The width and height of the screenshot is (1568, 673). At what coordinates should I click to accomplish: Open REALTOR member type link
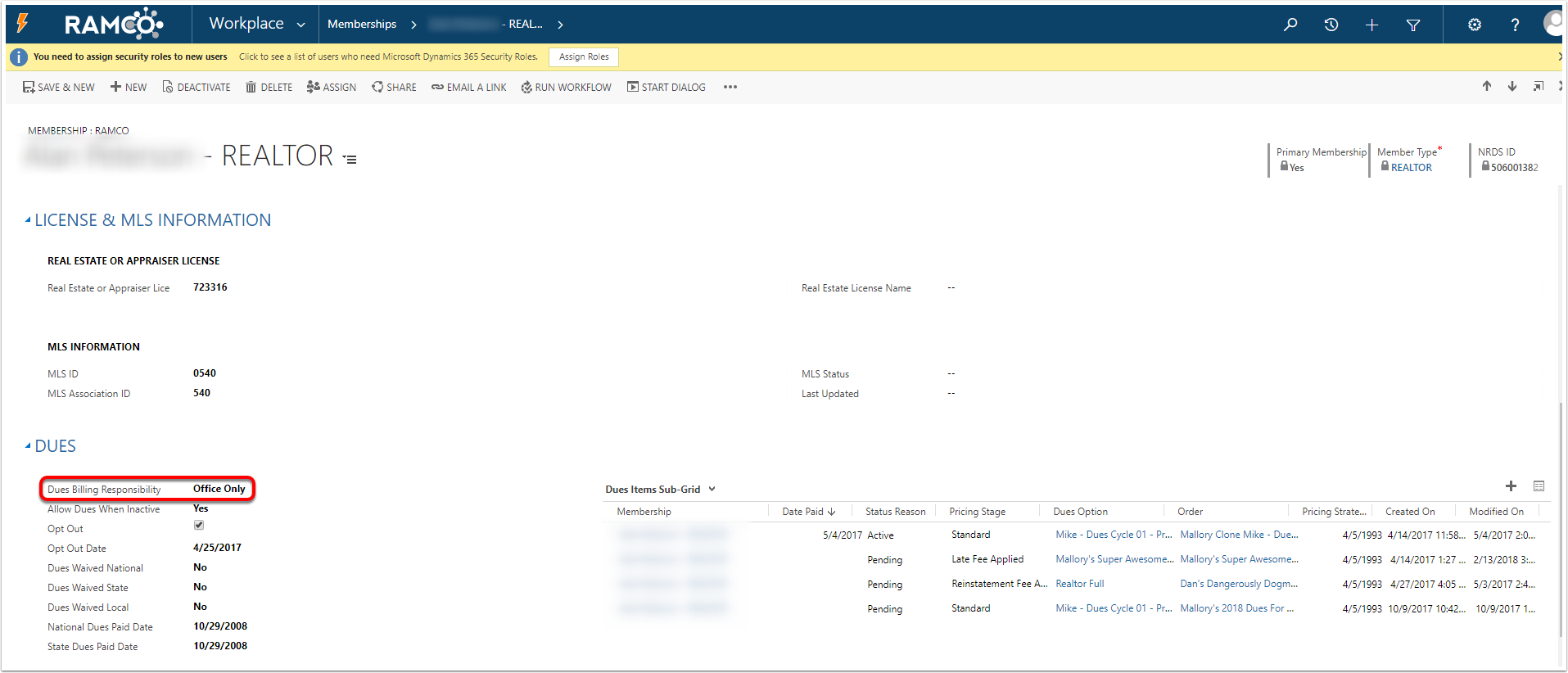point(1412,167)
